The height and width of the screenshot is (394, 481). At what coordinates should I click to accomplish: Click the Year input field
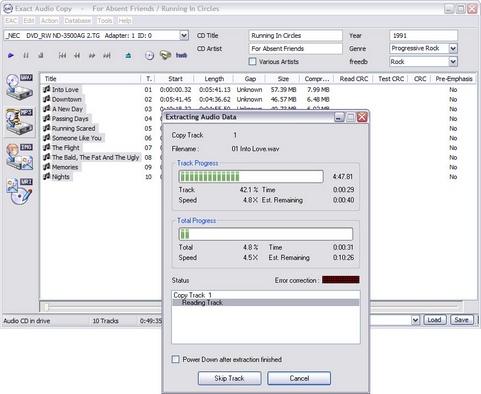point(423,36)
